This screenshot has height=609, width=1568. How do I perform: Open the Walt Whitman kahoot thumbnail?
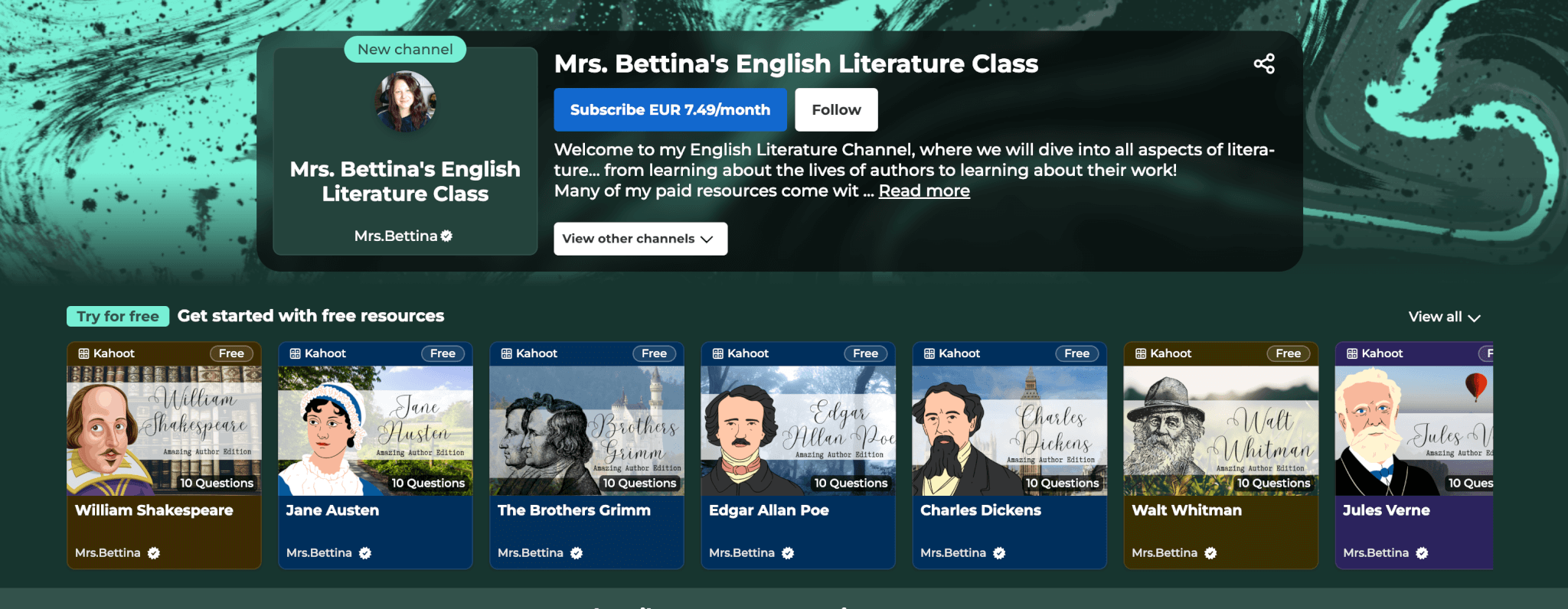(1220, 431)
